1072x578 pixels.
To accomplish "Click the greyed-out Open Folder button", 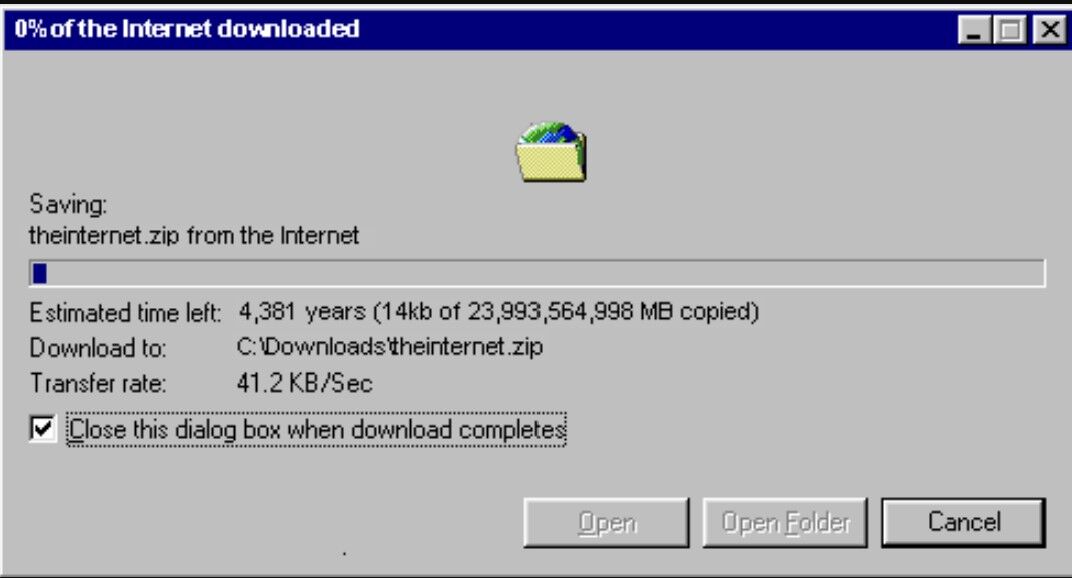I will coord(785,523).
